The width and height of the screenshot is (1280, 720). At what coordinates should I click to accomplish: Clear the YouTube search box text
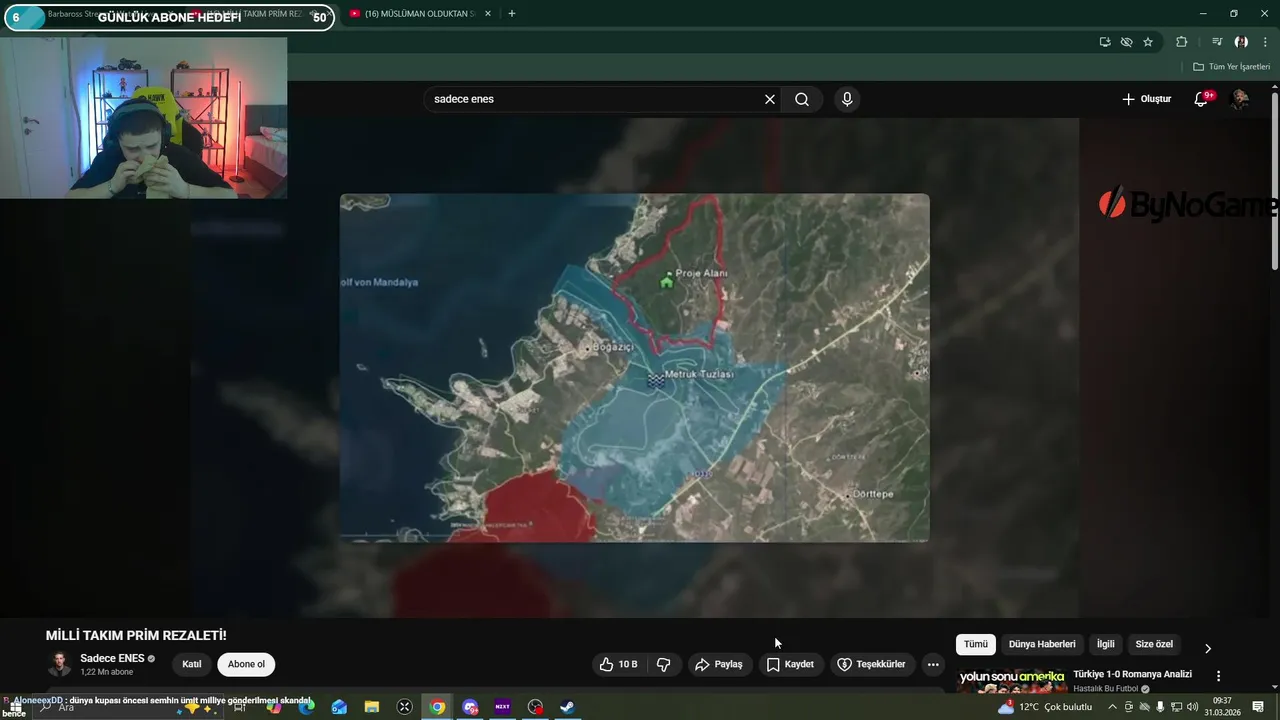point(770,99)
